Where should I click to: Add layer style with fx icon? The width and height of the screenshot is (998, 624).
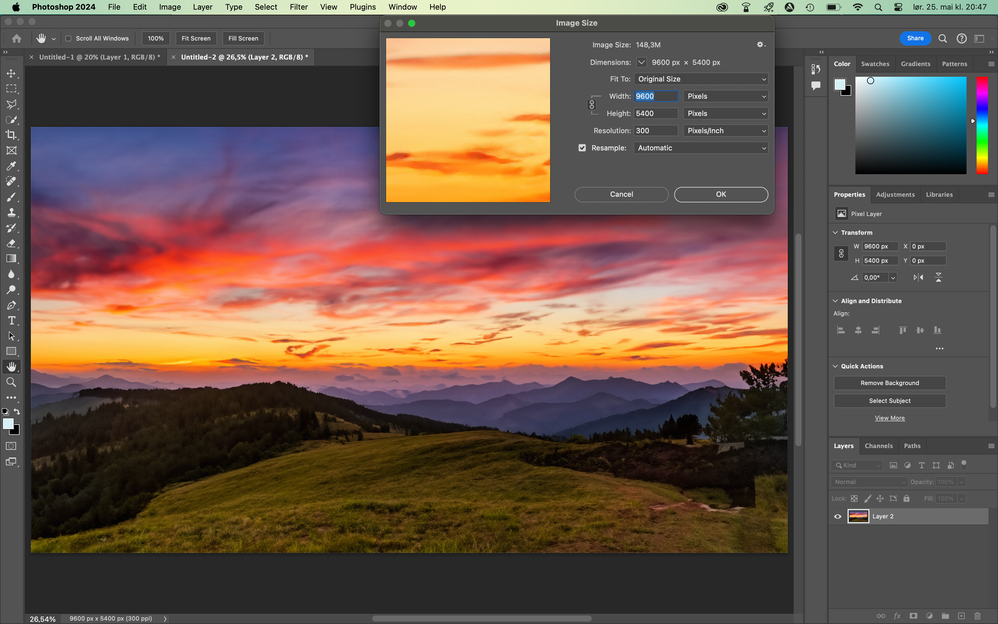(897, 616)
